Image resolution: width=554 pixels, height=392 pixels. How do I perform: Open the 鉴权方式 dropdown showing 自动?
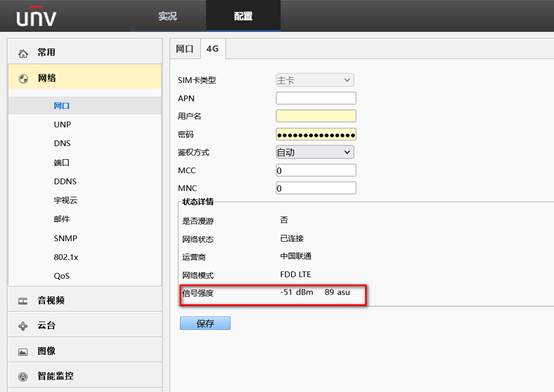[x=314, y=152]
